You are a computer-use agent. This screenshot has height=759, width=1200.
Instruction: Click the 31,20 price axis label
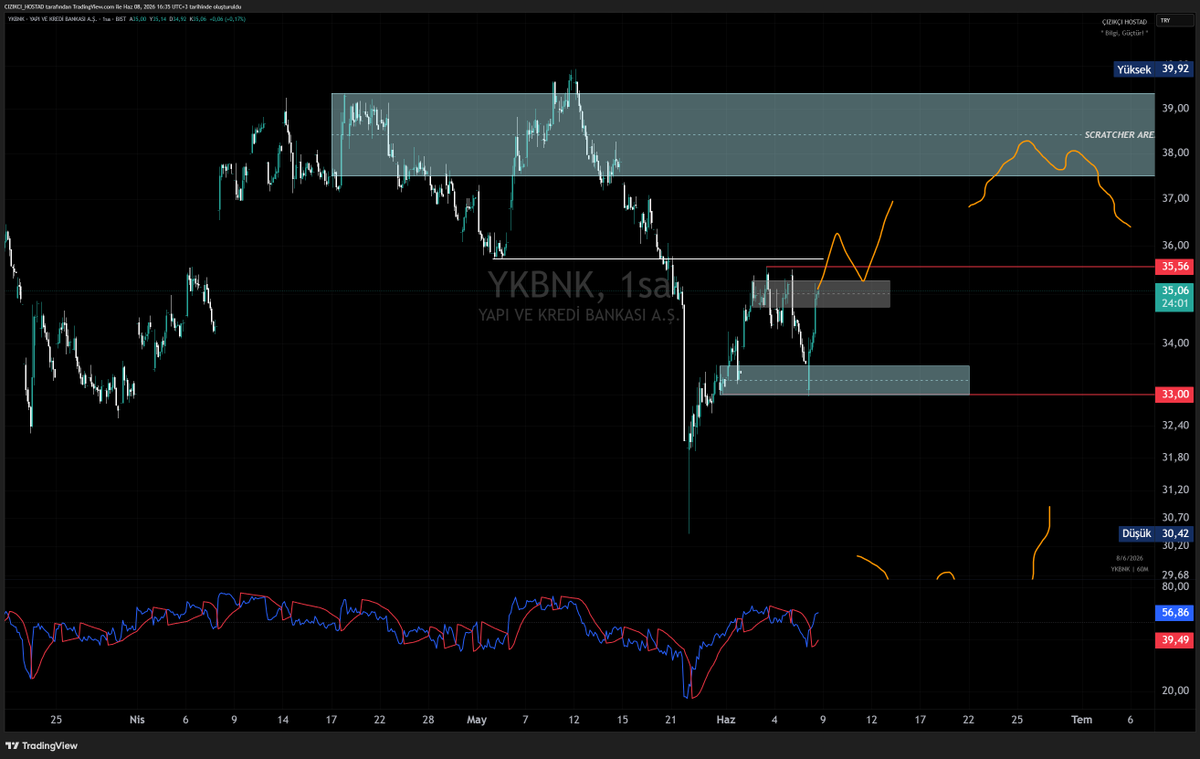(1174, 490)
